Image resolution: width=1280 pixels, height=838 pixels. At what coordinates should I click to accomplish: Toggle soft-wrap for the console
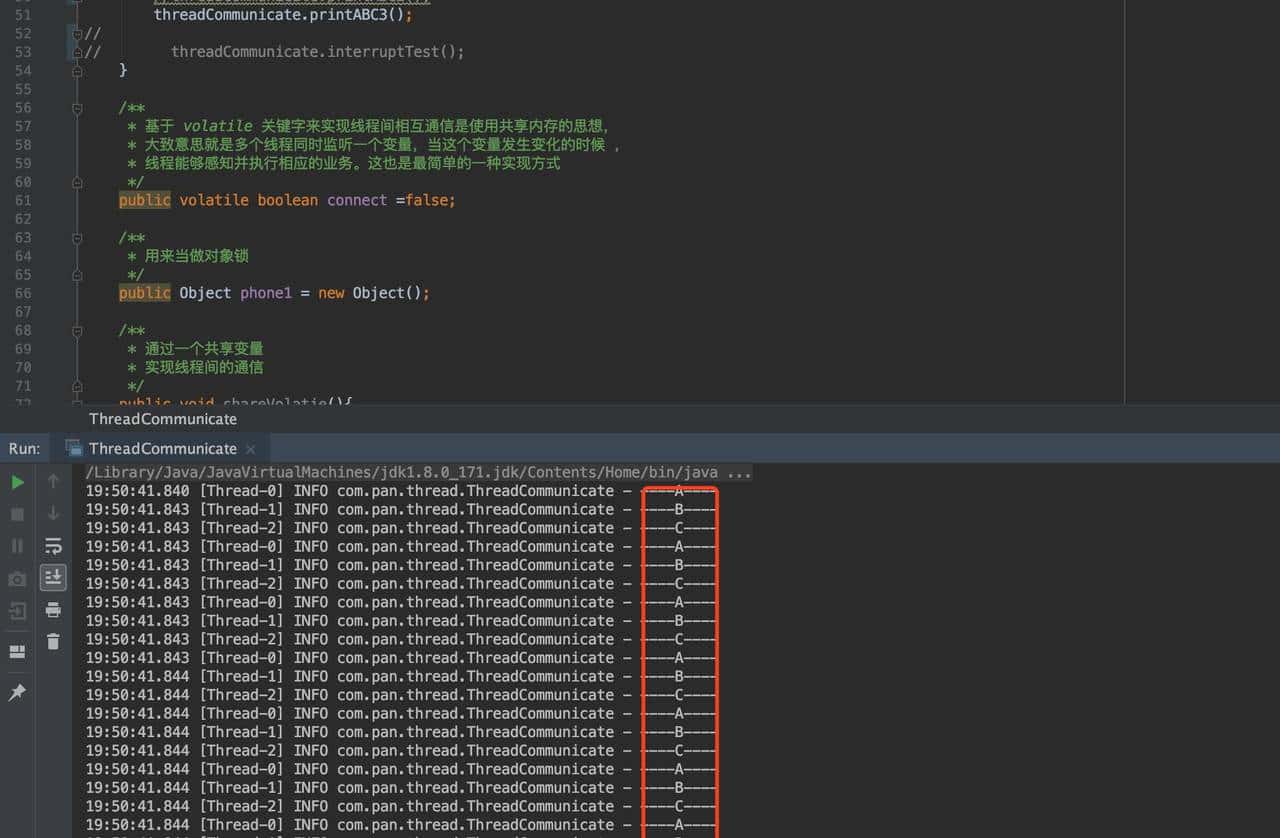pos(53,546)
